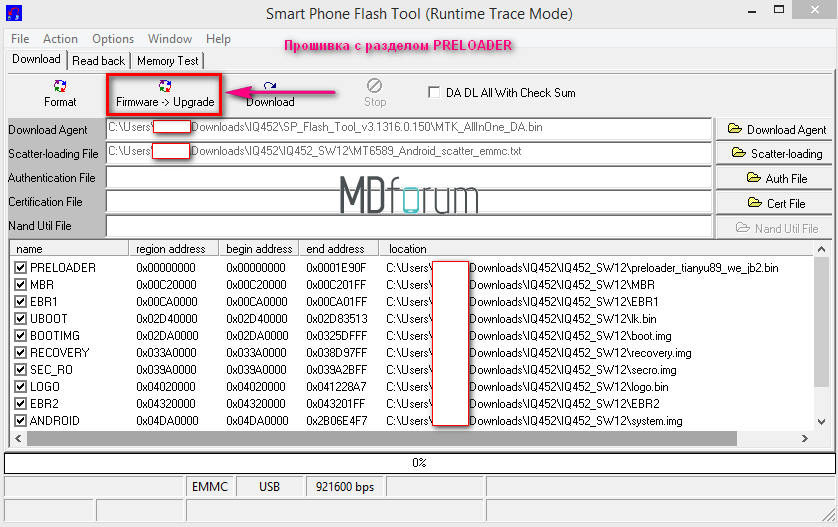Open the Window menu

pos(170,39)
